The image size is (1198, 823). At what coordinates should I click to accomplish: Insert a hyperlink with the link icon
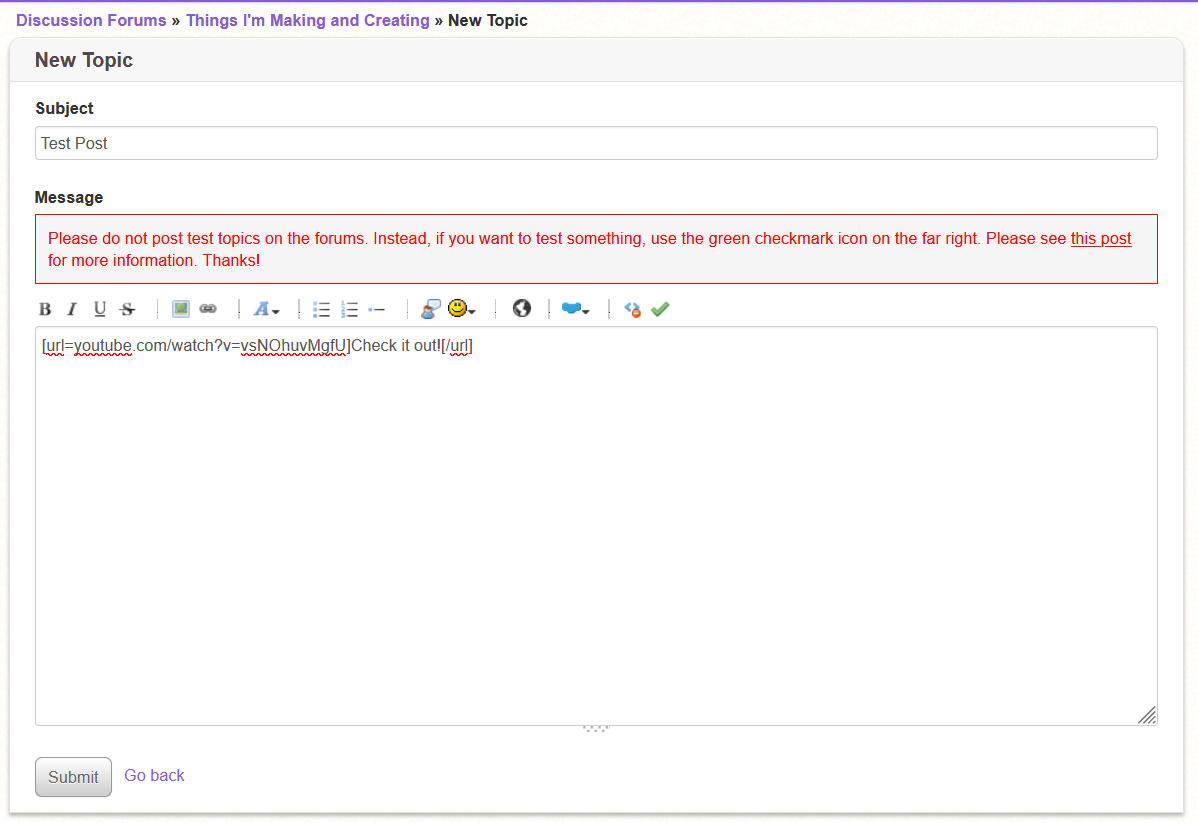[x=208, y=308]
